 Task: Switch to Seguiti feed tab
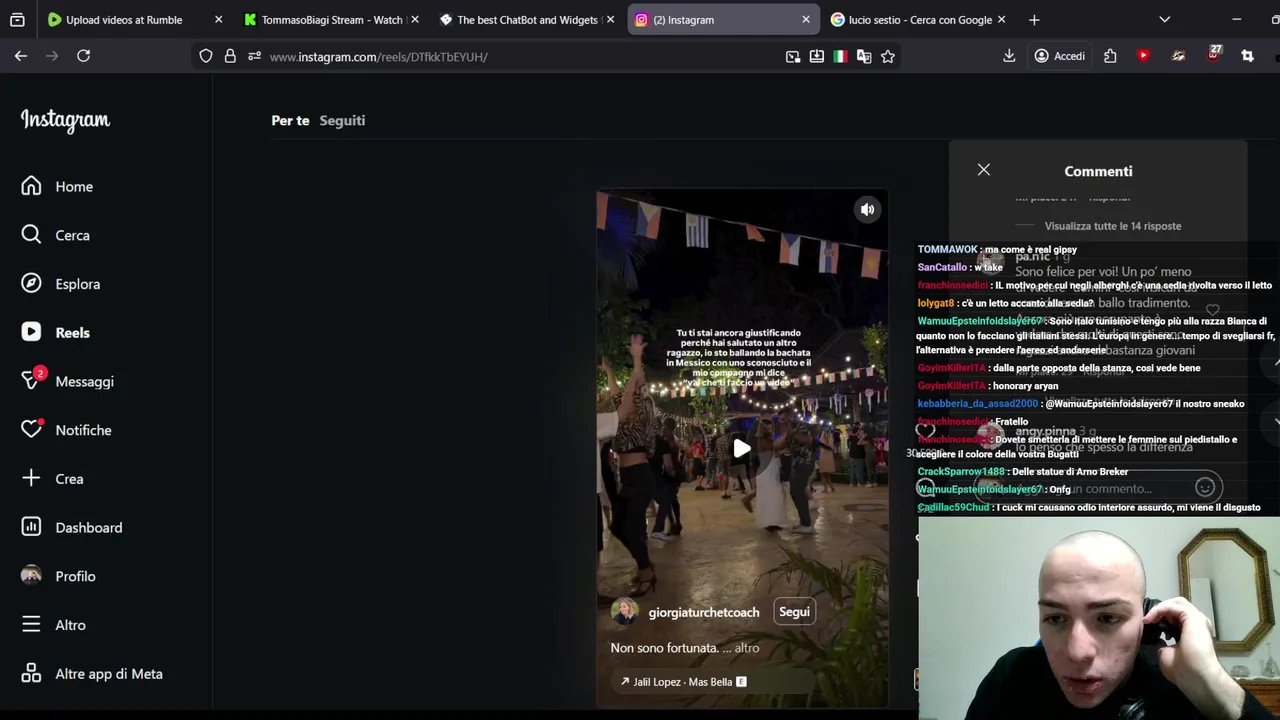[x=342, y=120]
